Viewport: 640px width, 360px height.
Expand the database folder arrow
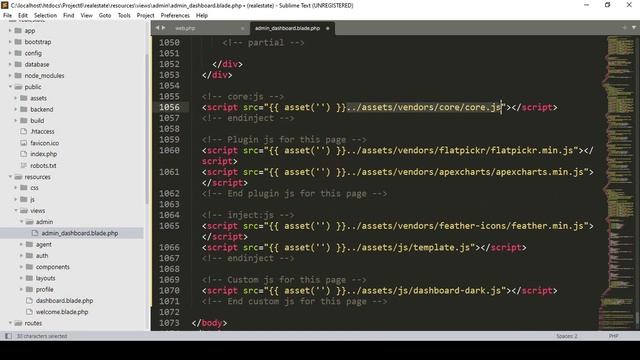[x=10, y=64]
